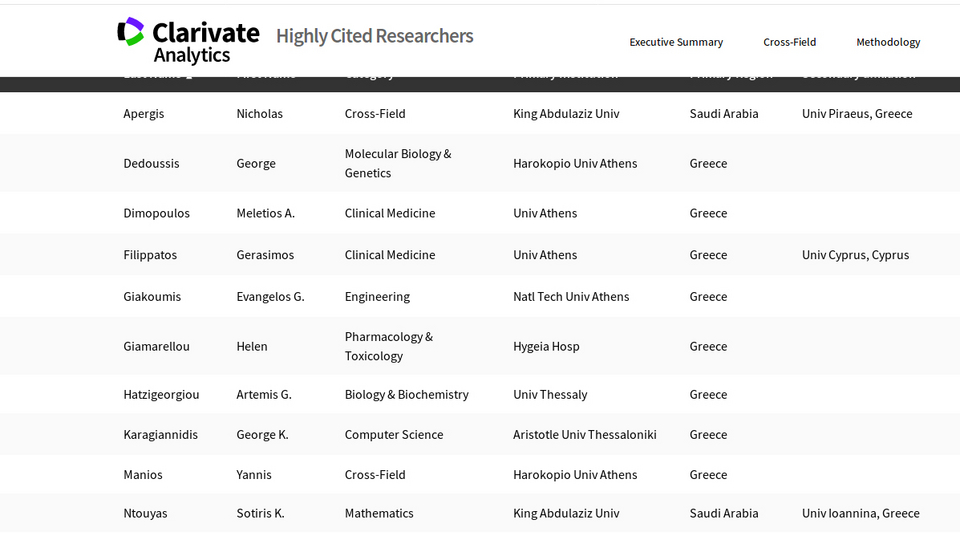
Task: Click Pharmacology & Toxicology category cell
Action: point(389,346)
